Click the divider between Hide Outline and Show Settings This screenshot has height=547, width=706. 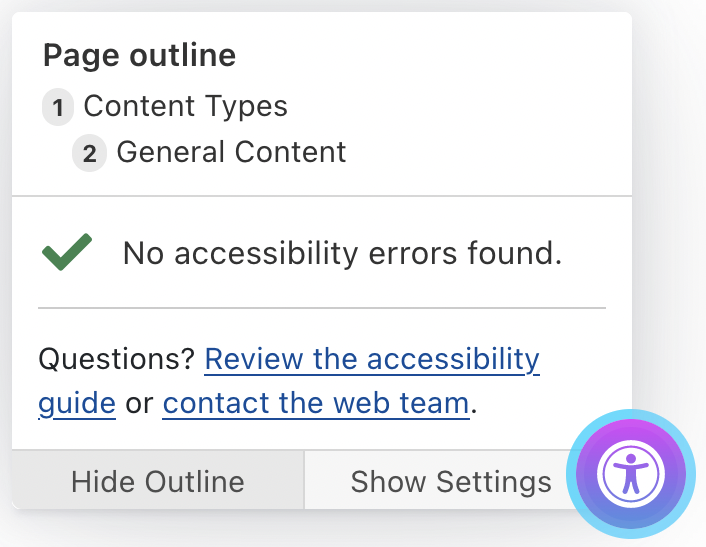pos(303,481)
